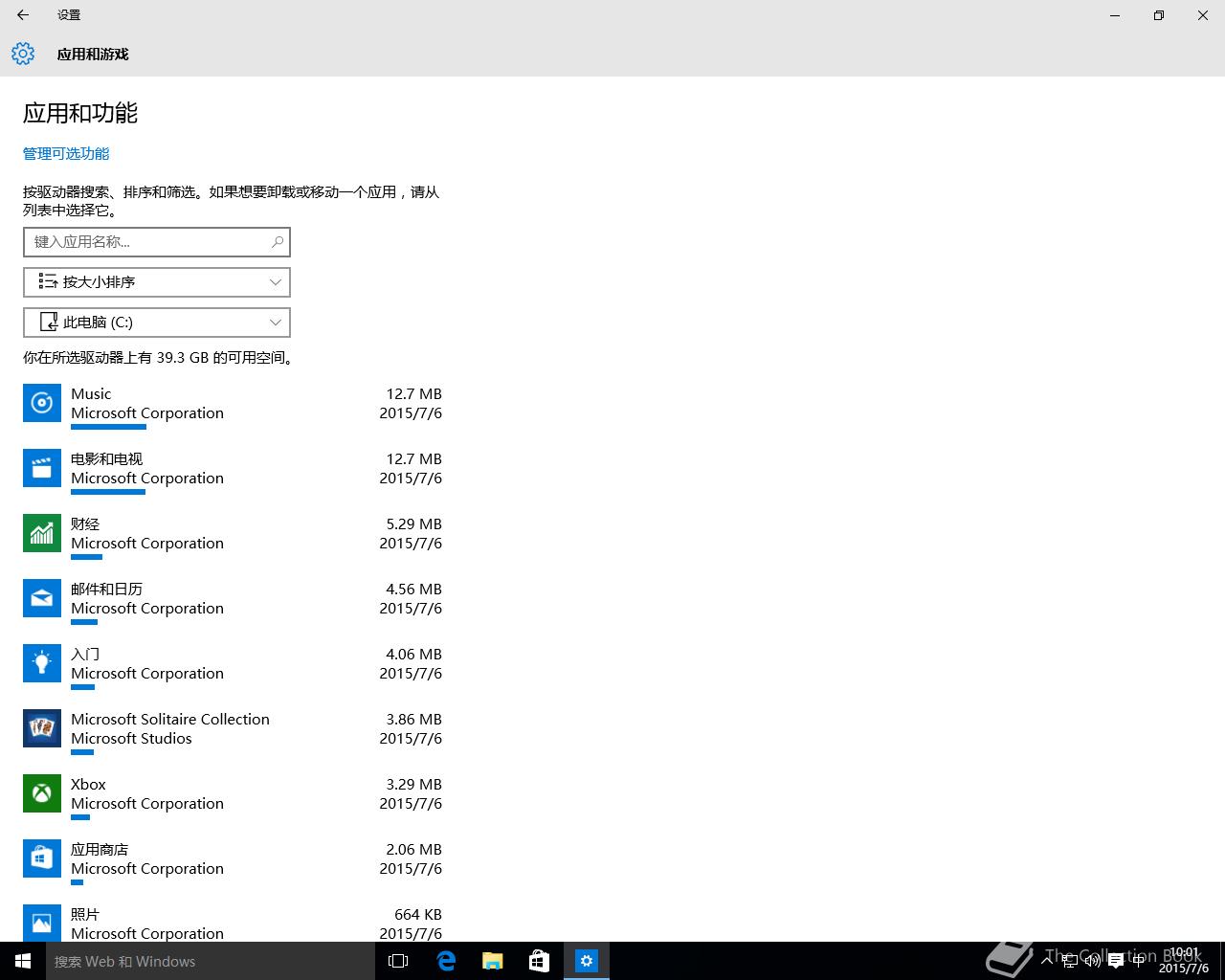Click the 3.86 MB size value
This screenshot has width=1225, height=980.
point(413,719)
